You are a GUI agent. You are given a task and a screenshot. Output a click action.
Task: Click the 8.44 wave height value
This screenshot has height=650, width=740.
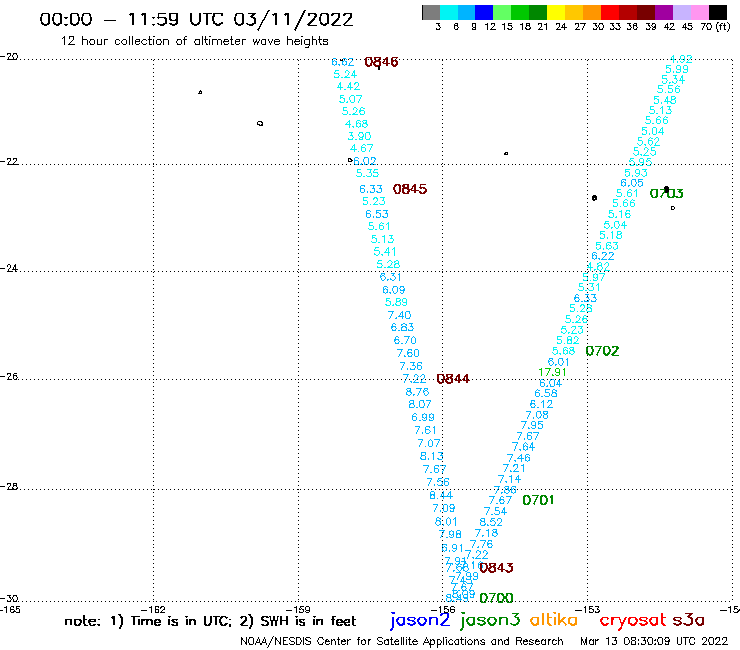[441, 495]
